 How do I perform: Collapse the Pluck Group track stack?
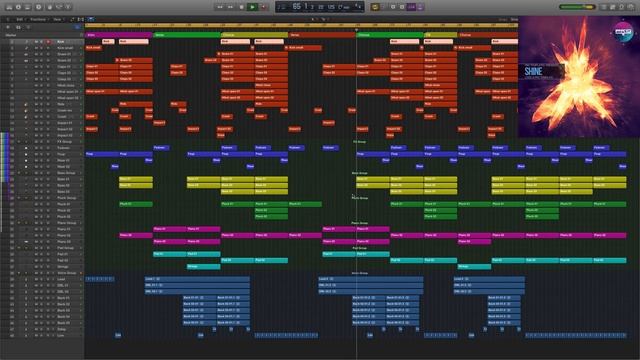(x=19, y=198)
